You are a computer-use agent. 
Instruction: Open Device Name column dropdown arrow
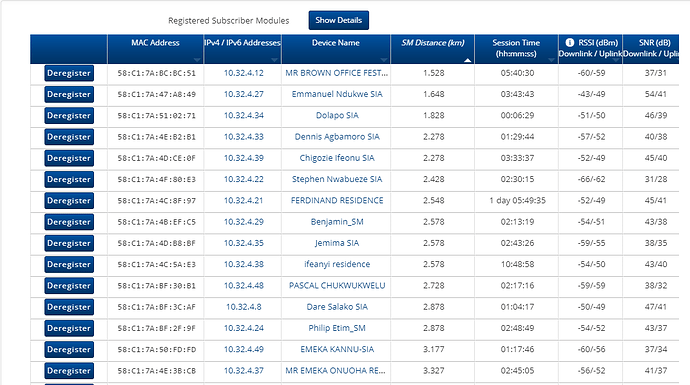pos(384,59)
